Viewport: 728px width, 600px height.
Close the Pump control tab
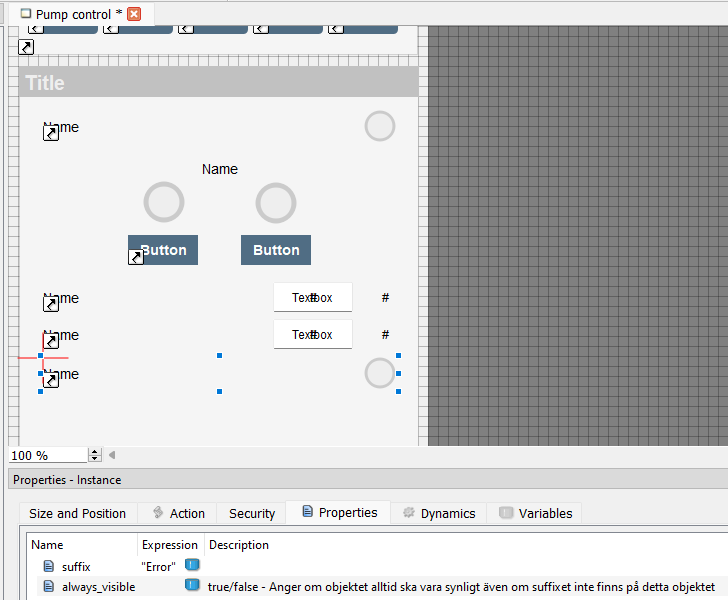click(134, 14)
